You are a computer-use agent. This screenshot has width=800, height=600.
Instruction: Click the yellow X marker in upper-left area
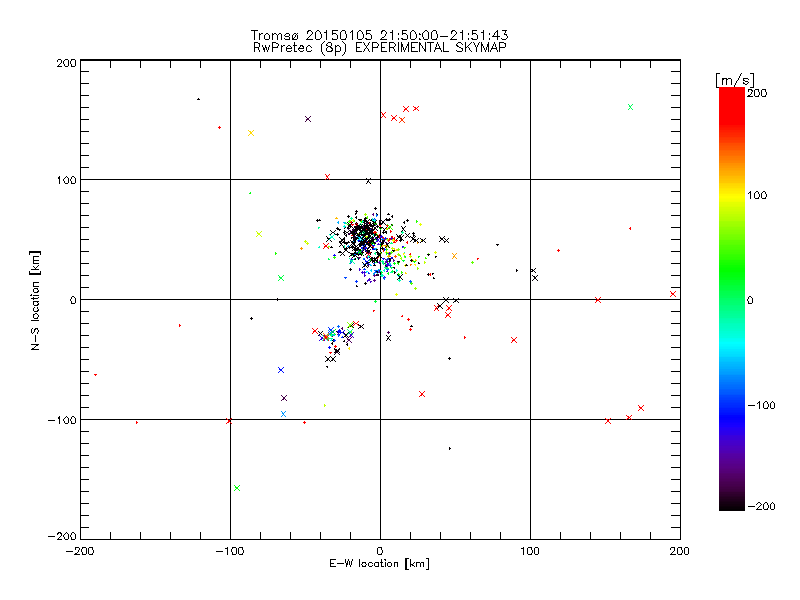251,133
